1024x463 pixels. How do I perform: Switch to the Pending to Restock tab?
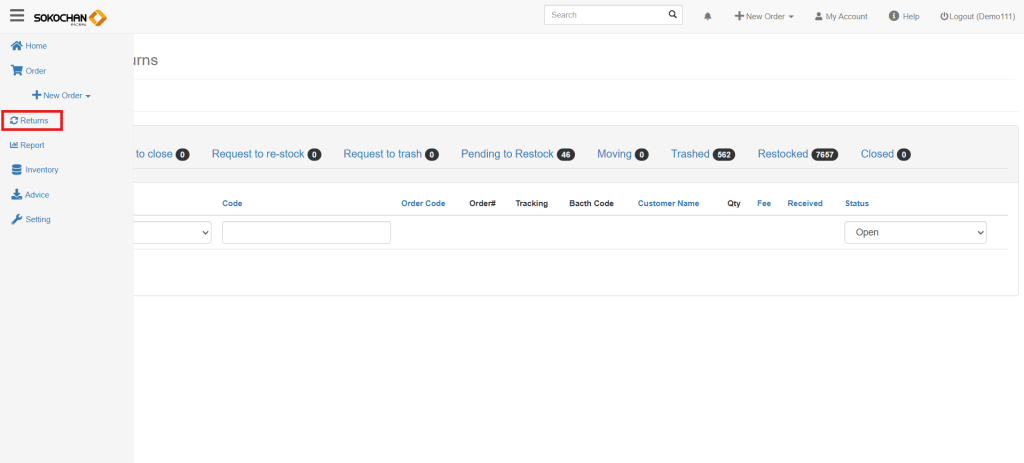pyautogui.click(x=506, y=154)
